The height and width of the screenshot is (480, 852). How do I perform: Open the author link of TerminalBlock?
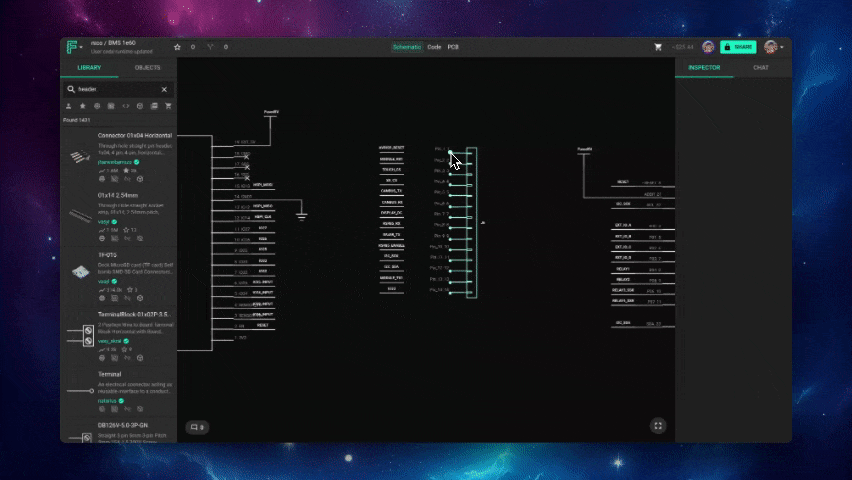point(110,341)
